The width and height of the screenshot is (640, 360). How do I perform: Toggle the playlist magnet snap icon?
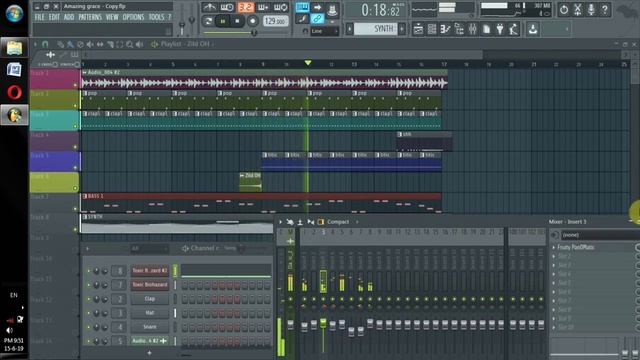pyautogui.click(x=45, y=44)
